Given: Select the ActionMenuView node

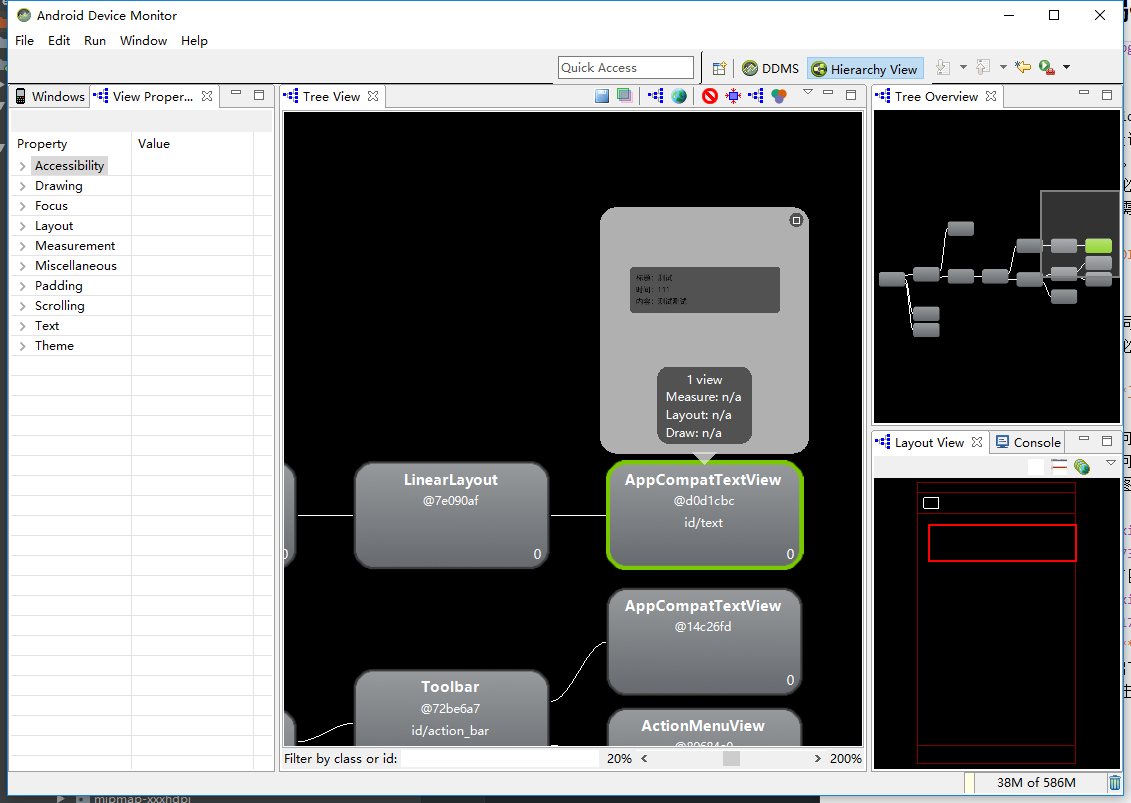Looking at the screenshot, I should click(x=704, y=727).
